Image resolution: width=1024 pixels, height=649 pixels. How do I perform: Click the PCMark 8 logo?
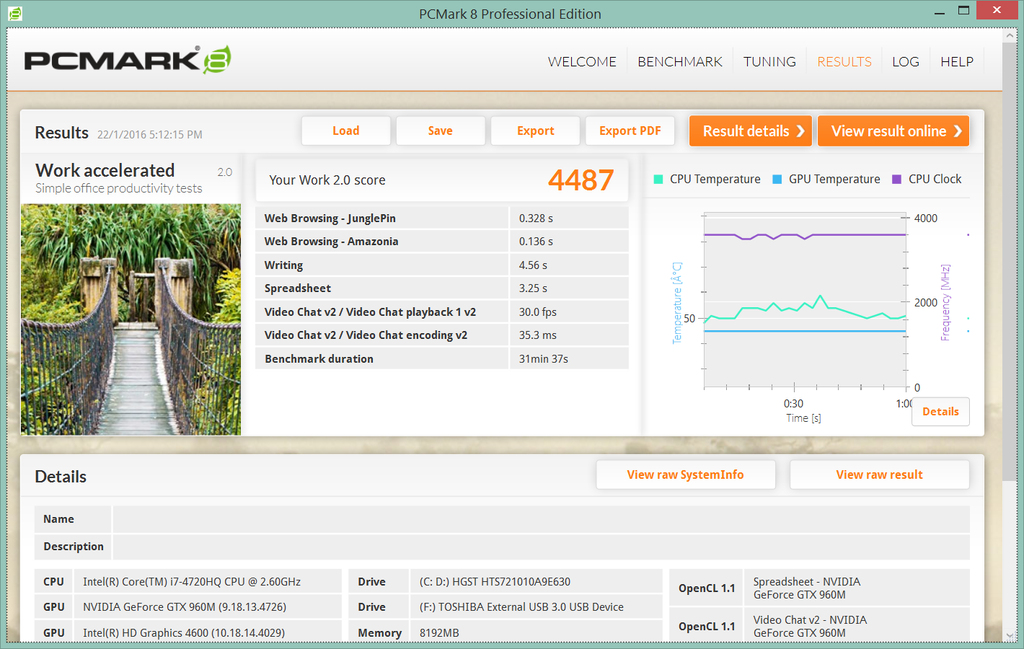(x=128, y=61)
